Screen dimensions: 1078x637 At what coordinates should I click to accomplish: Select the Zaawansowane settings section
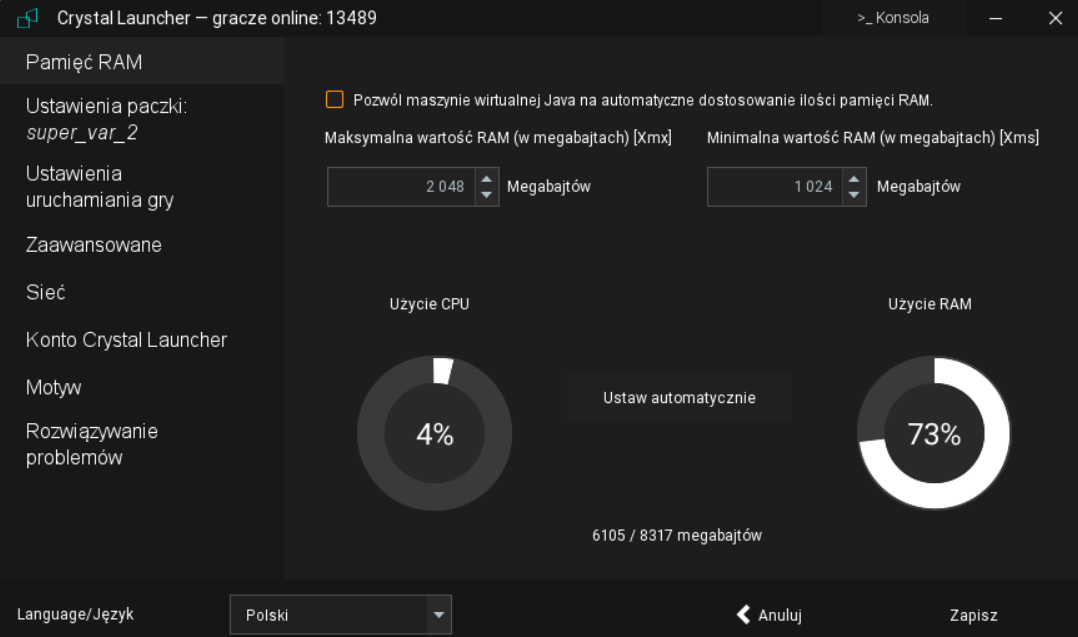pos(93,245)
